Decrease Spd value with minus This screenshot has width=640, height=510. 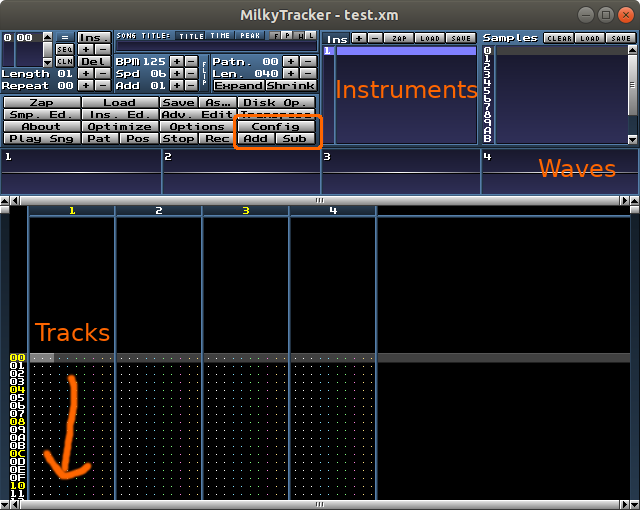(x=191, y=73)
